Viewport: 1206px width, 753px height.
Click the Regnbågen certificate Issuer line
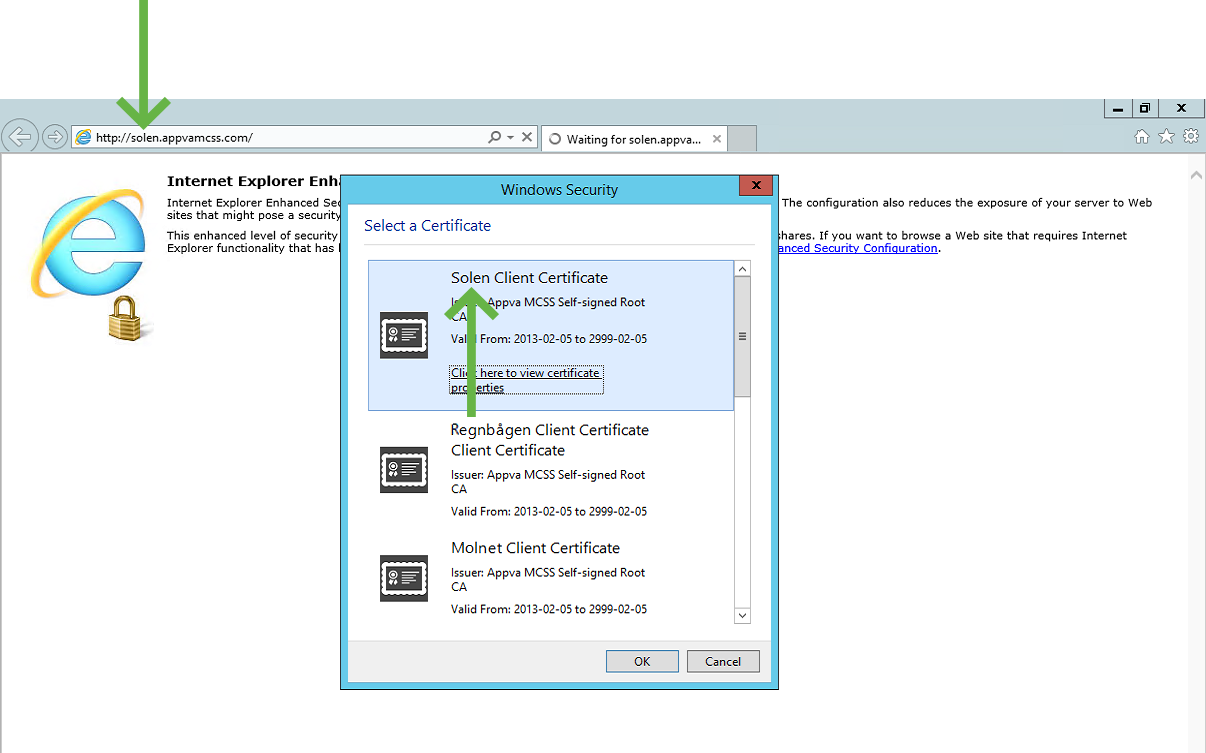click(549, 482)
